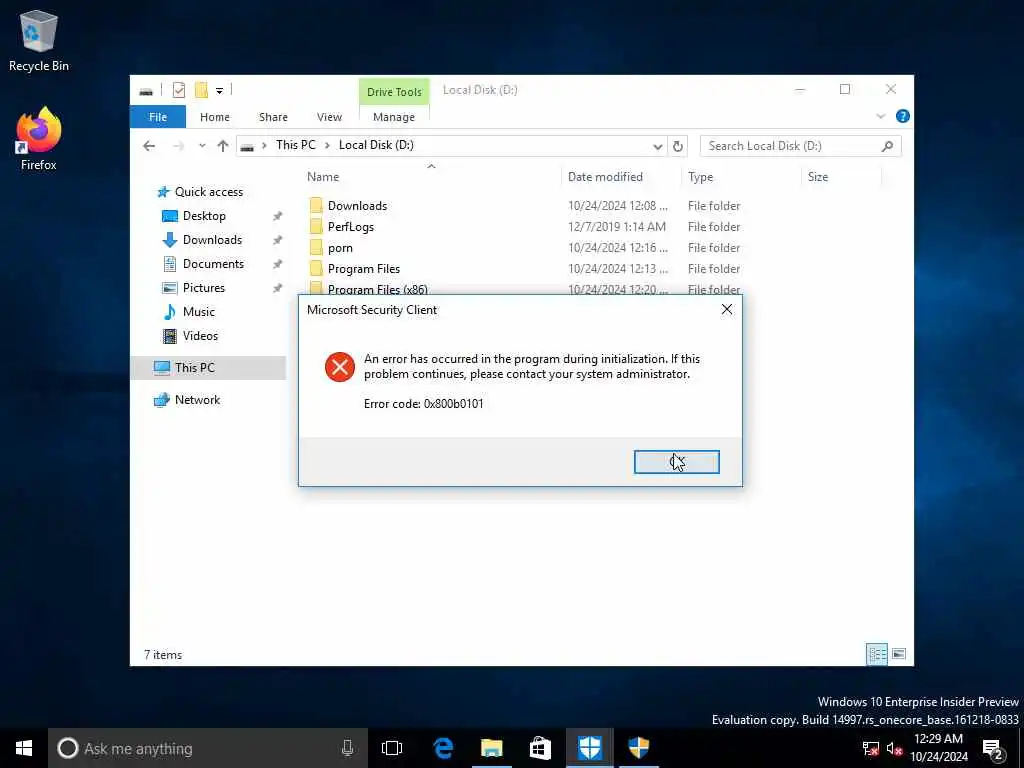Image resolution: width=1024 pixels, height=768 pixels.
Task: Open Task View from the taskbar
Action: point(392,748)
